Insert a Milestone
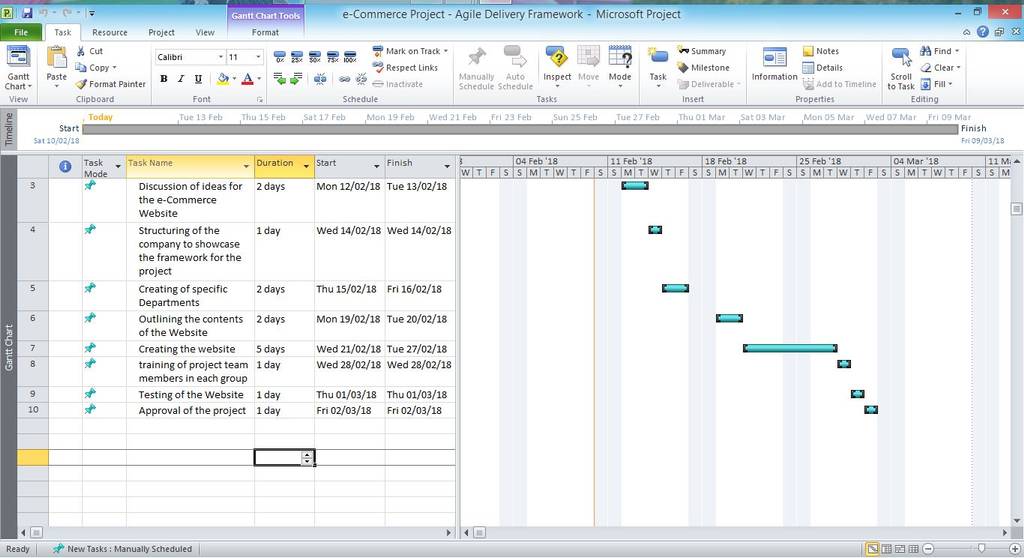This screenshot has width=1024, height=558. (x=703, y=68)
